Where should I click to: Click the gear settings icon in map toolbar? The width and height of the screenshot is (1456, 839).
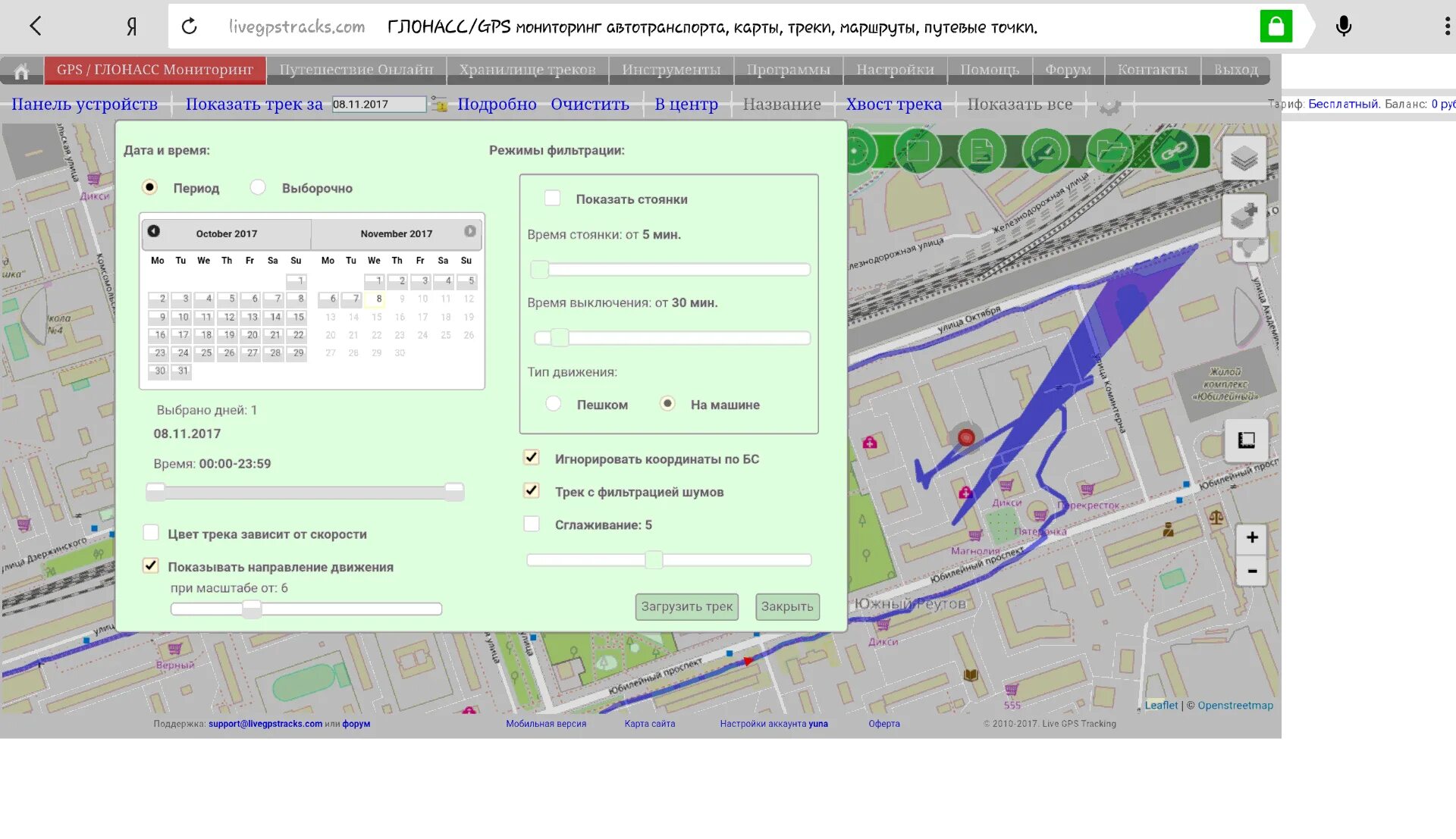tap(1109, 105)
